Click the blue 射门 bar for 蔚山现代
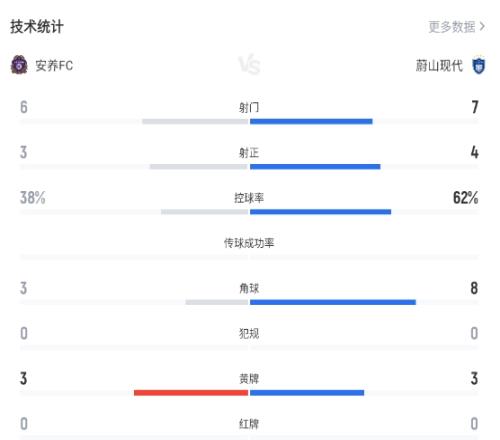 pyautogui.click(x=311, y=121)
